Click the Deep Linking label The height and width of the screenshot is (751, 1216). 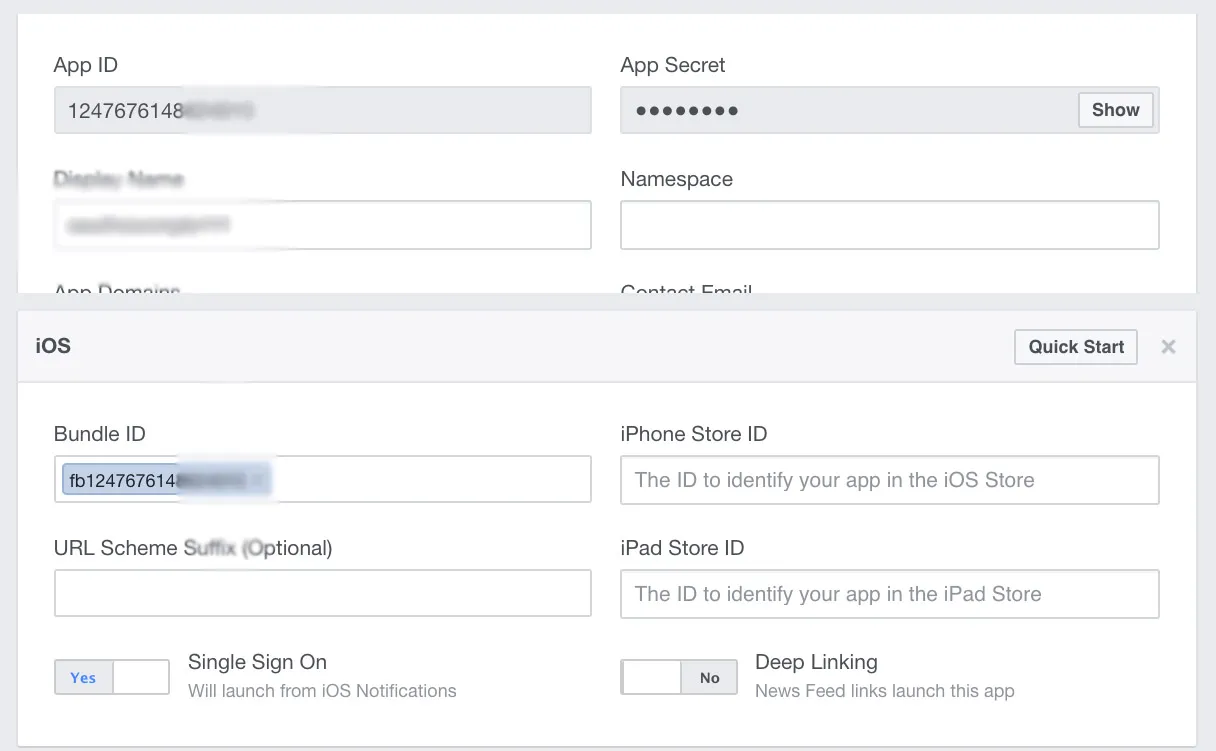tap(816, 662)
